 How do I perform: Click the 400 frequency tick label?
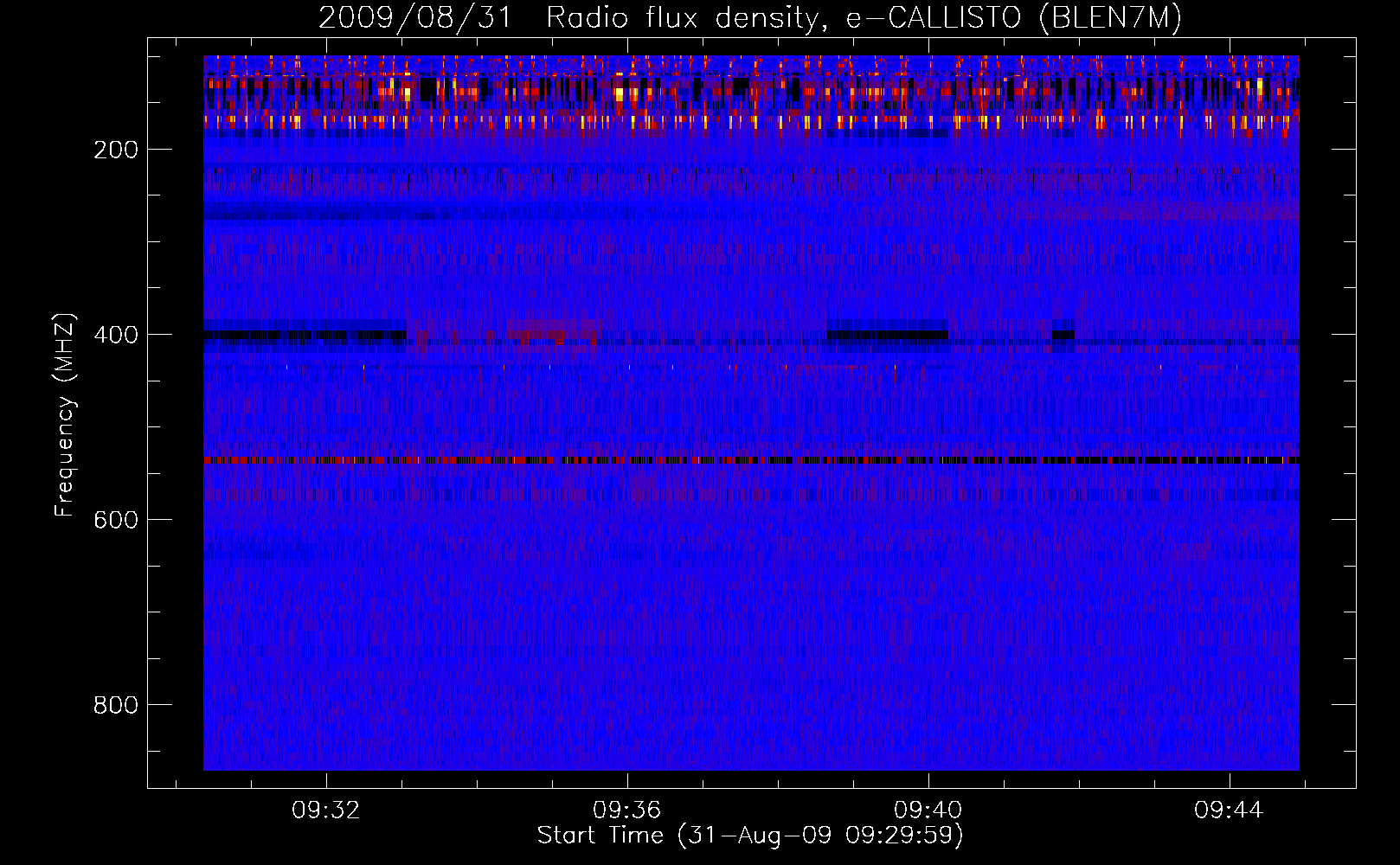(116, 335)
